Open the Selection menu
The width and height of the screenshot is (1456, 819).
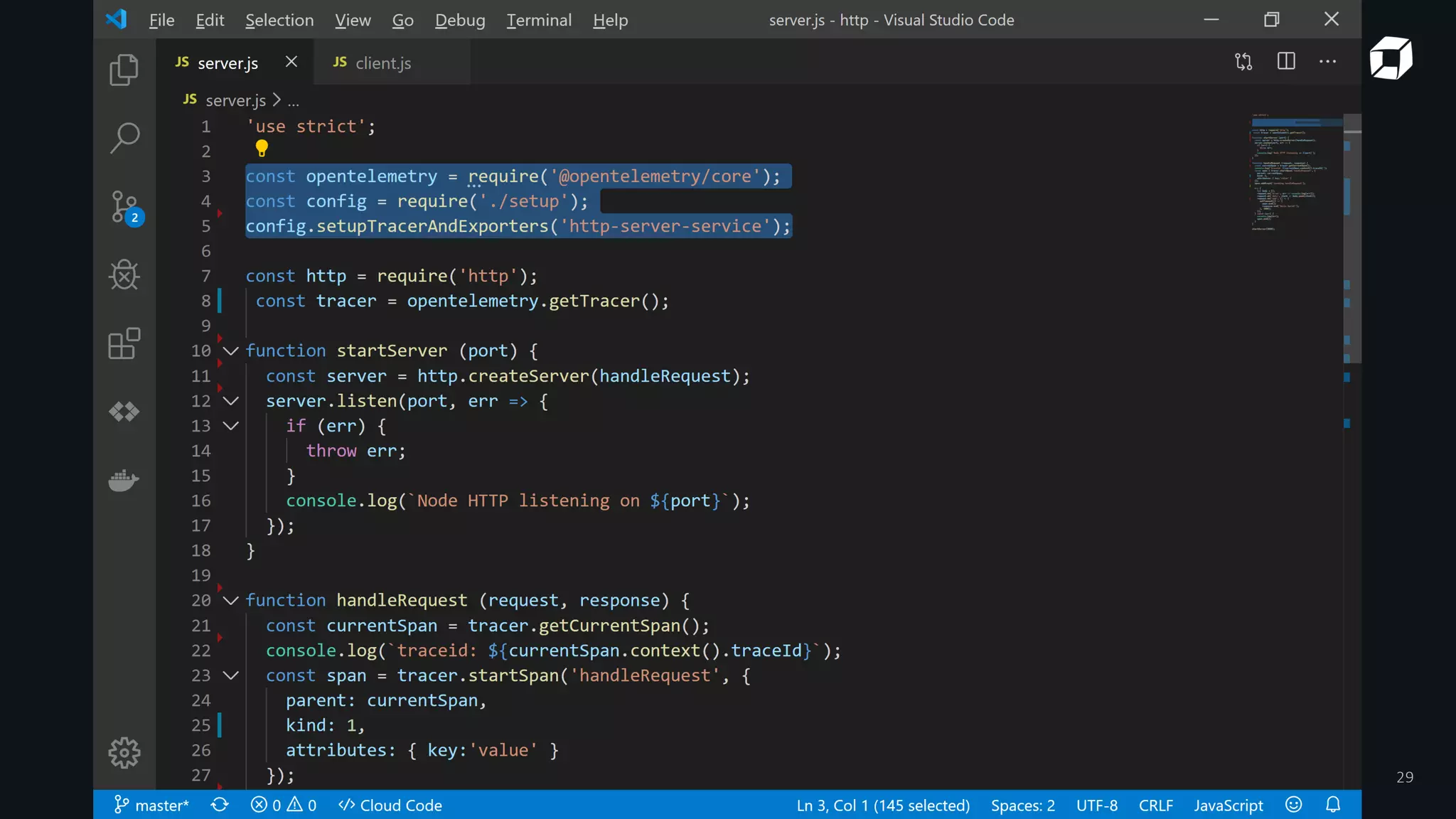[279, 20]
